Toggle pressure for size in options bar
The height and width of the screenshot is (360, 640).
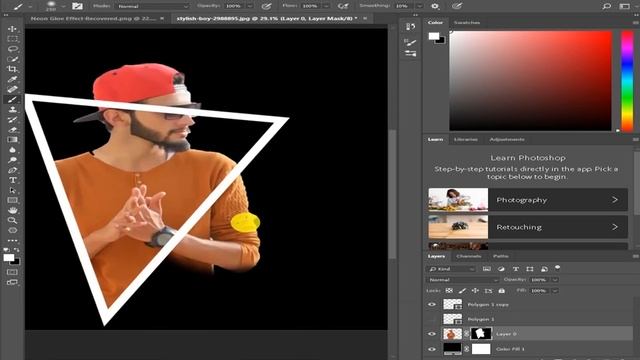pyautogui.click(x=457, y=6)
